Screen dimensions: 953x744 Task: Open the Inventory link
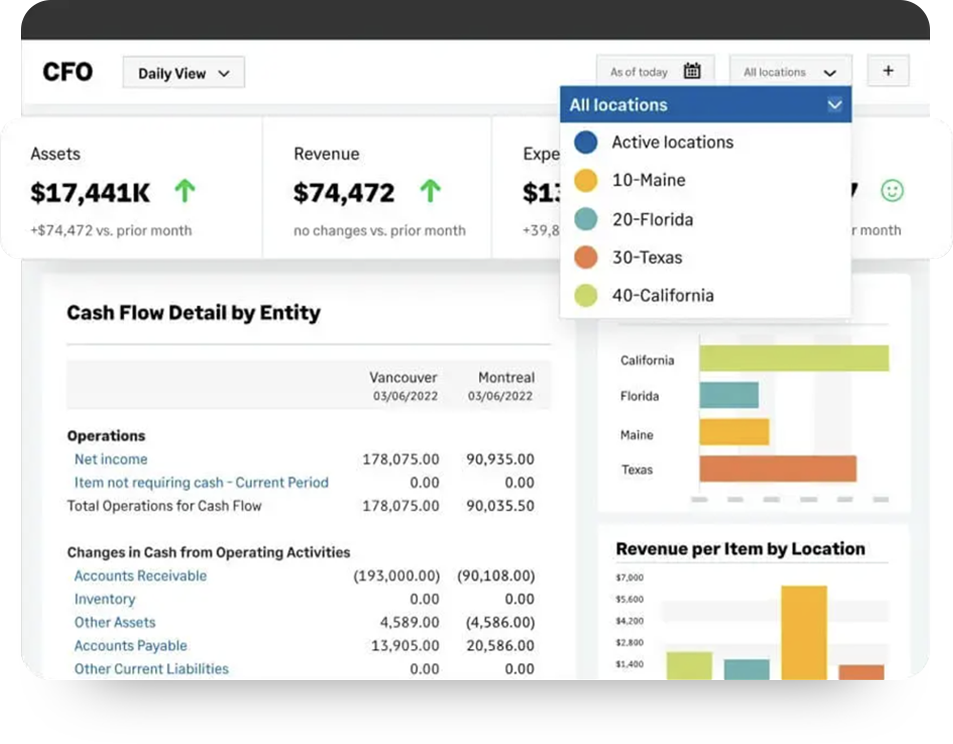pos(105,599)
